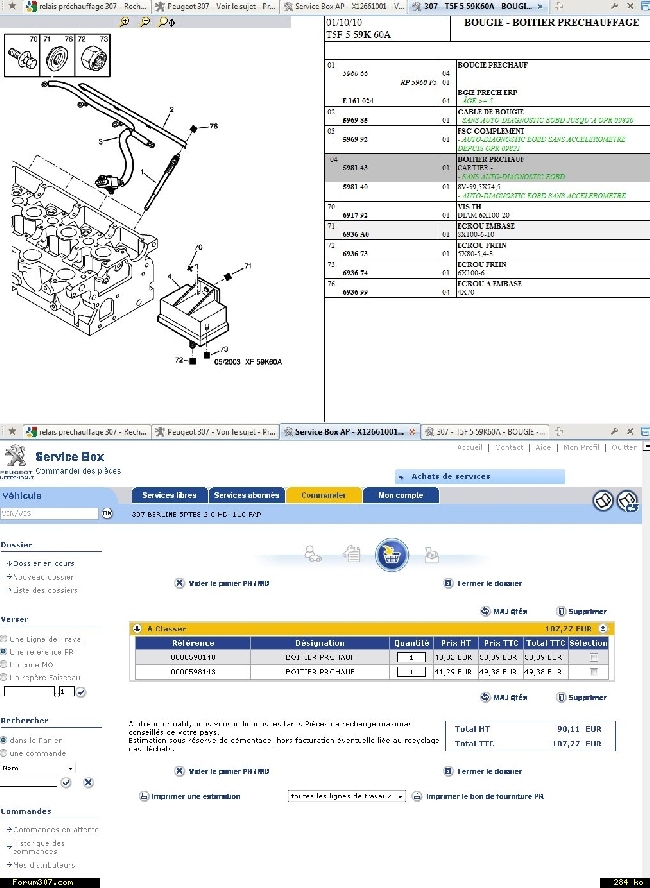
Task: Select the customer and car step icon
Action: [x=313, y=553]
